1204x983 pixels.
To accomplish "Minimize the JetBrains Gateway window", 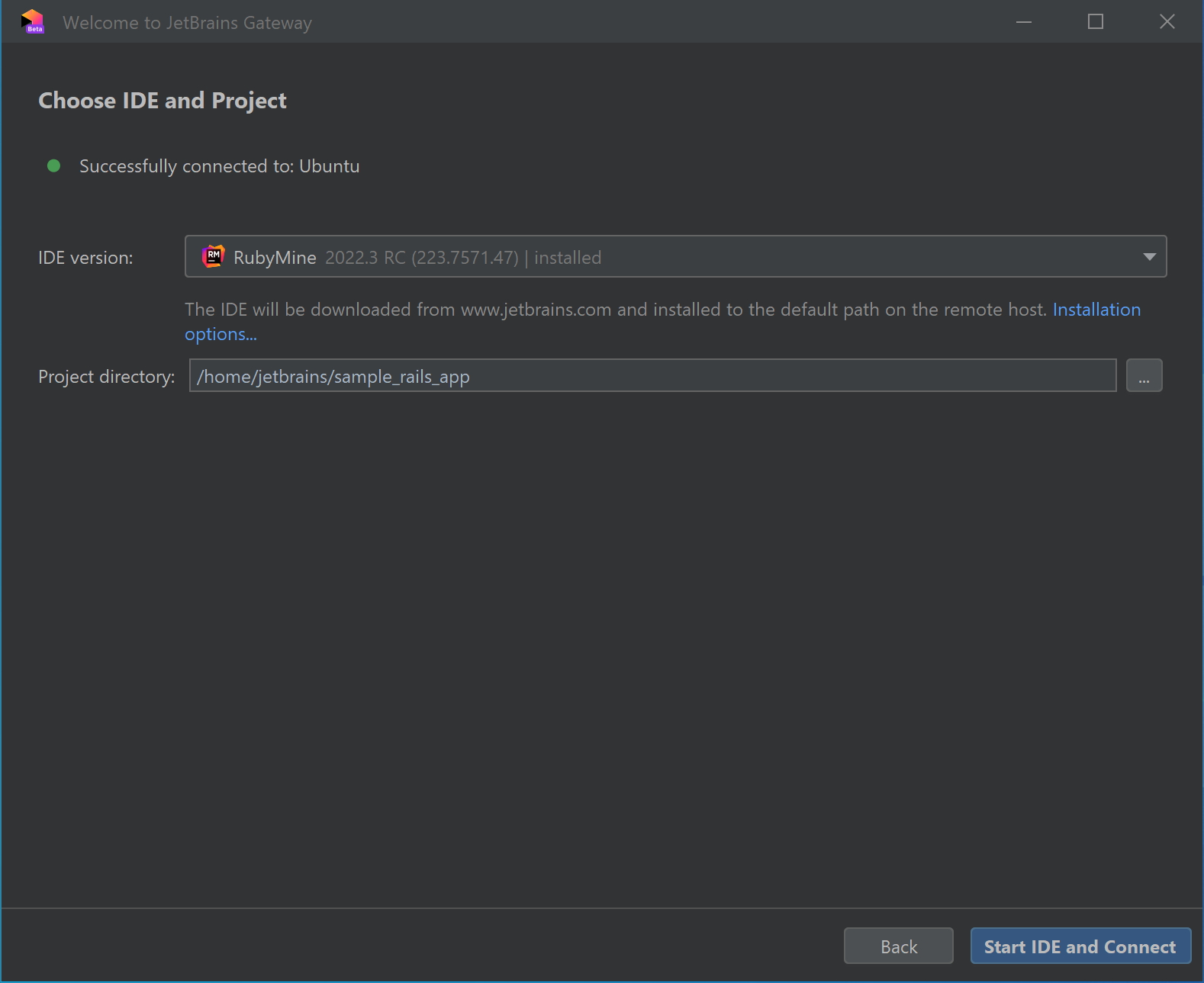I will point(1024,22).
